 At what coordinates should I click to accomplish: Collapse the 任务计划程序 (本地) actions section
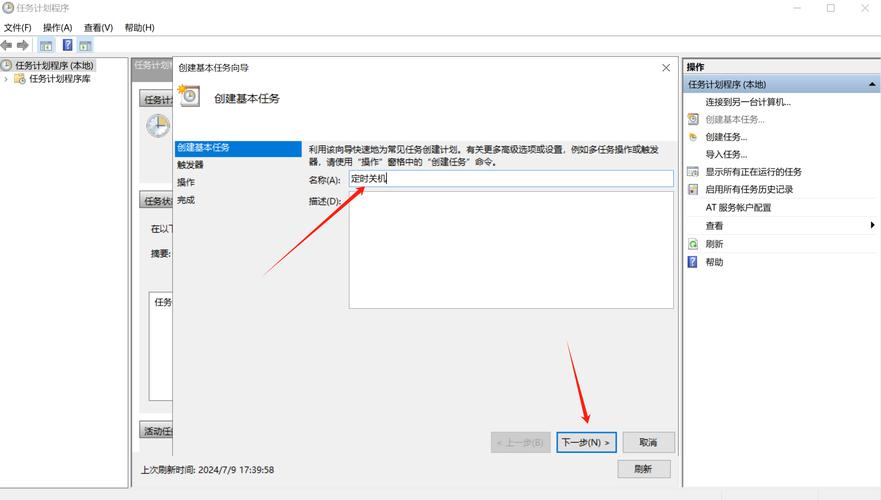tap(871, 84)
